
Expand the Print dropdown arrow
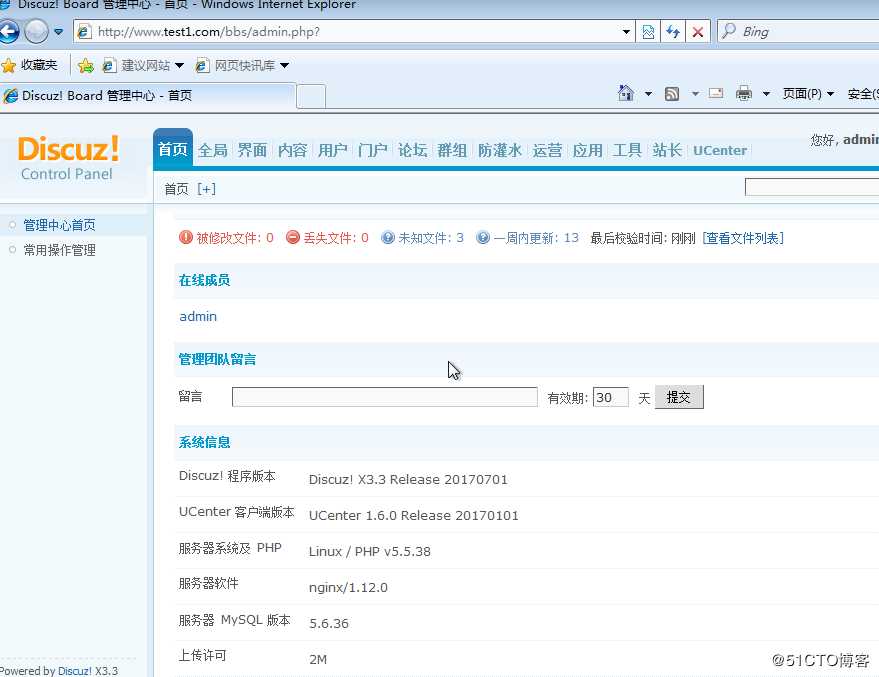pyautogui.click(x=766, y=94)
